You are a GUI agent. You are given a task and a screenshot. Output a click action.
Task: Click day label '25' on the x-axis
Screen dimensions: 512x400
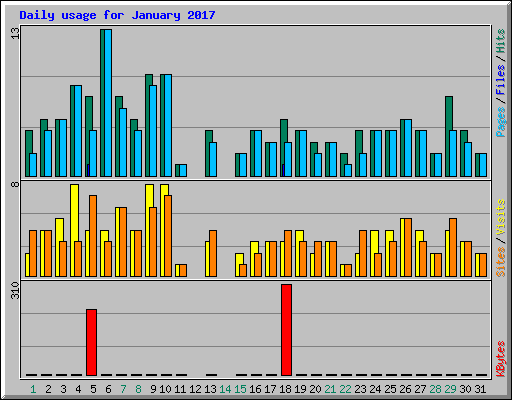pos(390,389)
